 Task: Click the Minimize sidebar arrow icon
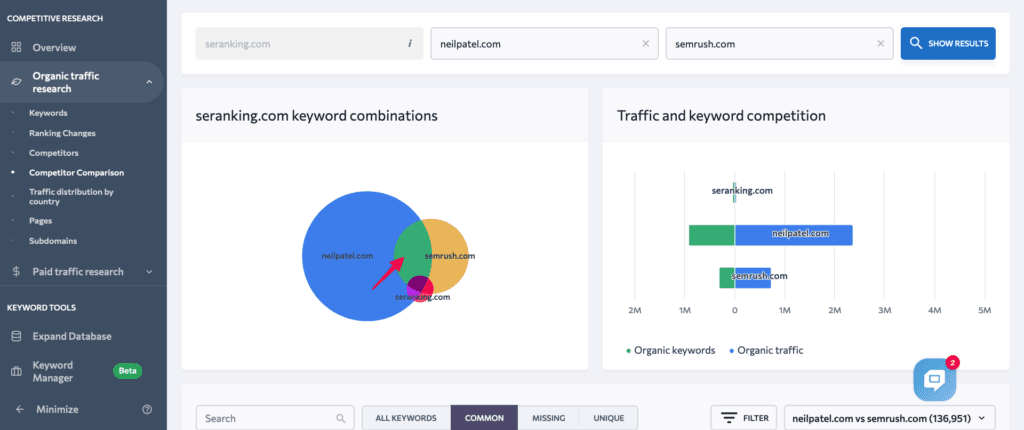click(19, 409)
